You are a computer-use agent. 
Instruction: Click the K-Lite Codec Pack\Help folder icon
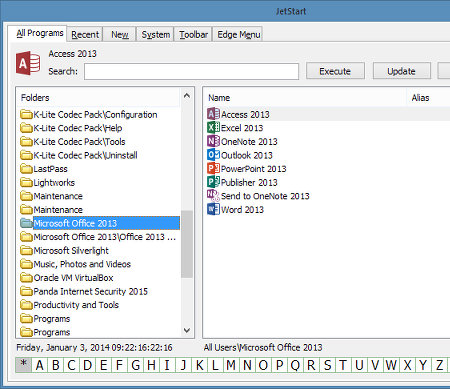click(x=26, y=128)
